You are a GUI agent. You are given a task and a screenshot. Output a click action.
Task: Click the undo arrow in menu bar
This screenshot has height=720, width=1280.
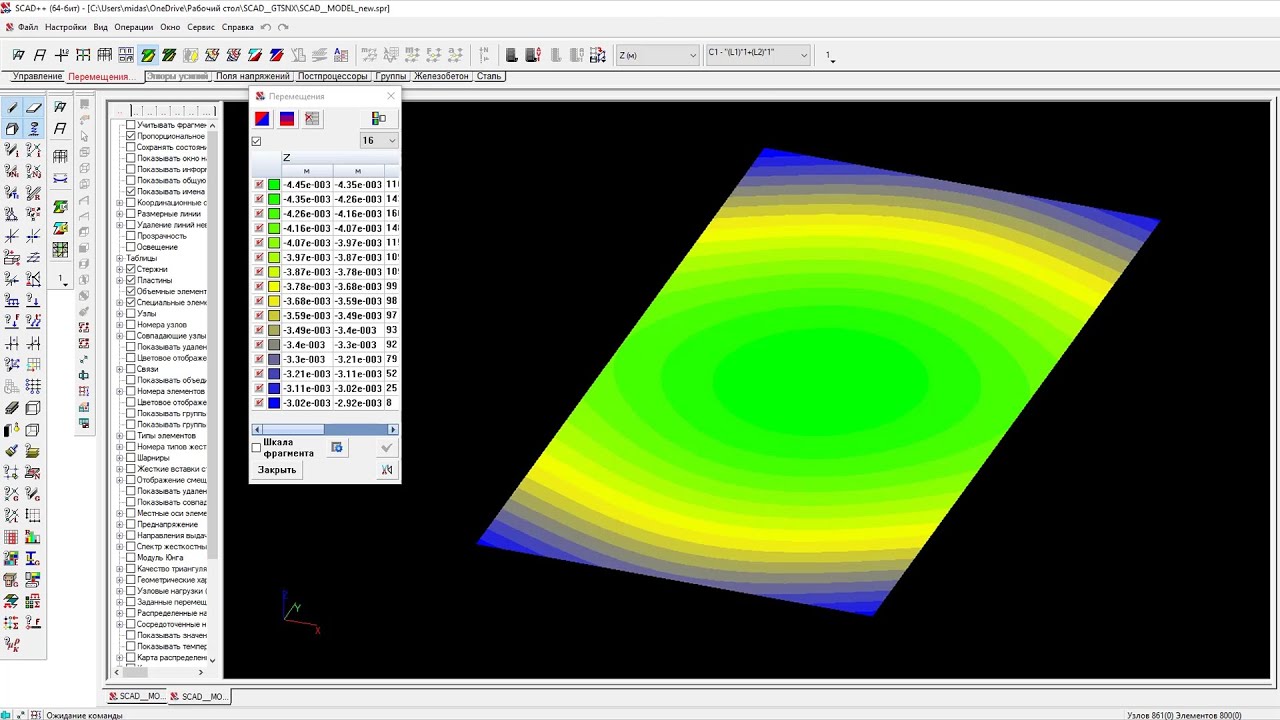point(266,27)
